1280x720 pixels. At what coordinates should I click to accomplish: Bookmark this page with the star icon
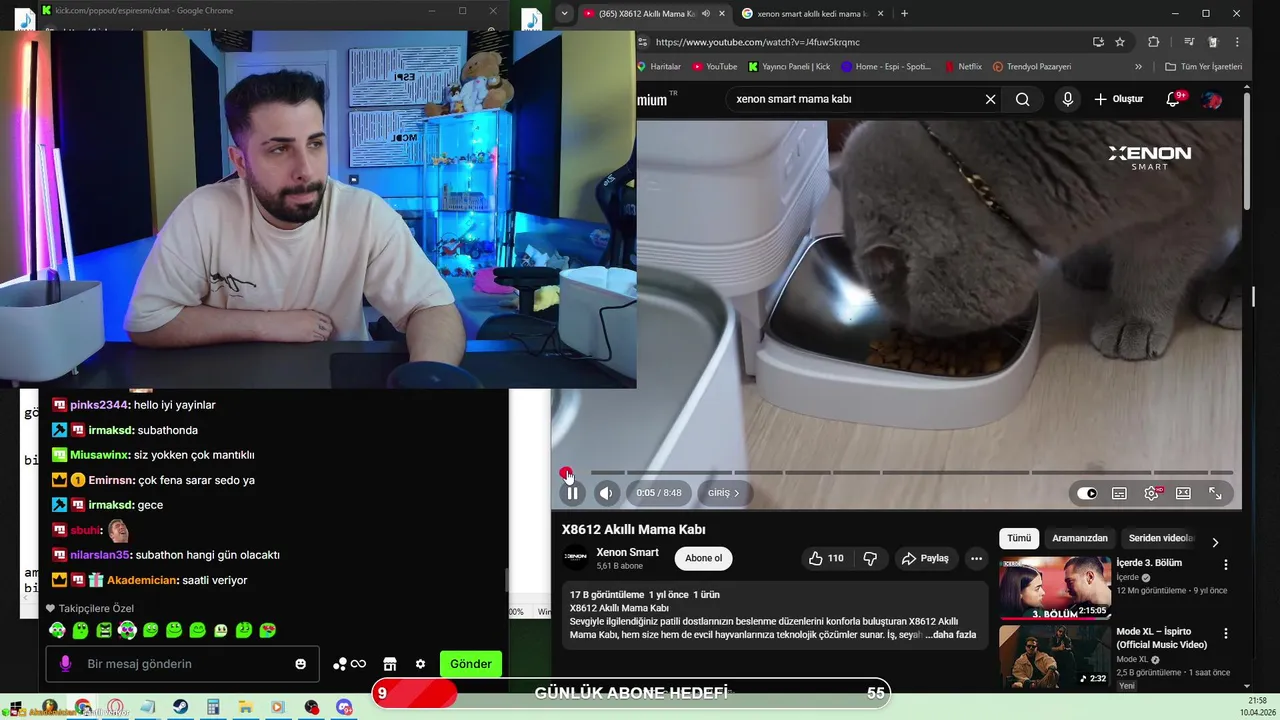coord(1120,42)
